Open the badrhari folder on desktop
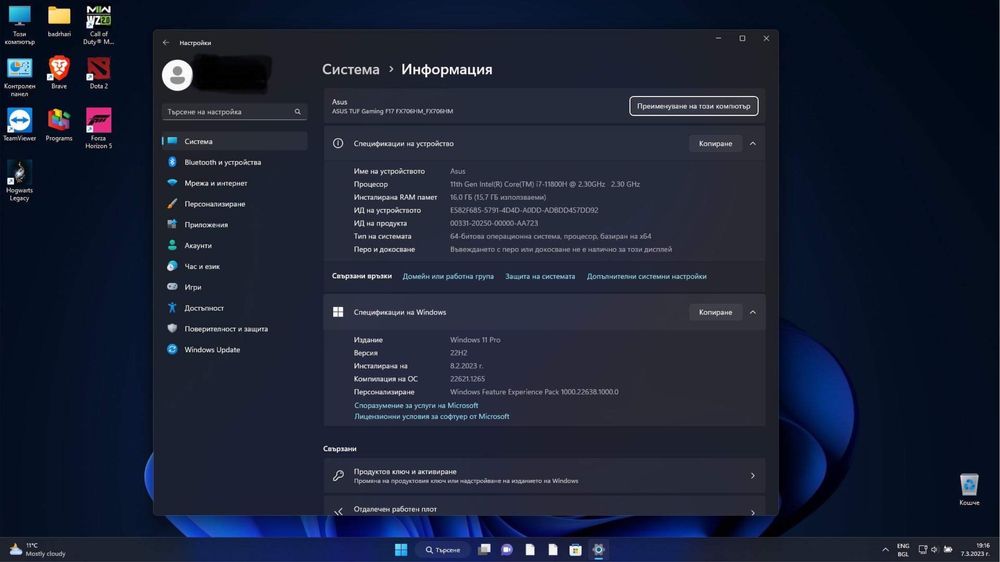Image resolution: width=1000 pixels, height=562 pixels. [59, 22]
